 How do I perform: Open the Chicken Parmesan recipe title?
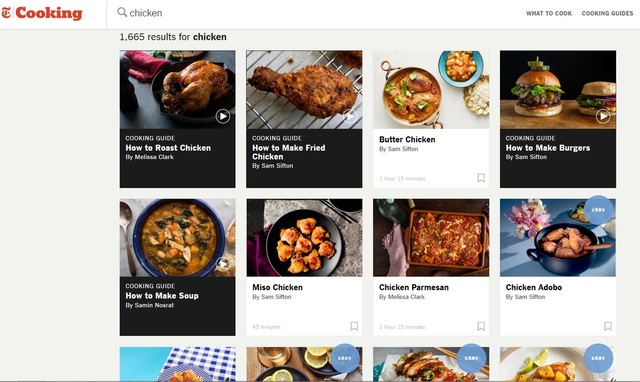[413, 287]
